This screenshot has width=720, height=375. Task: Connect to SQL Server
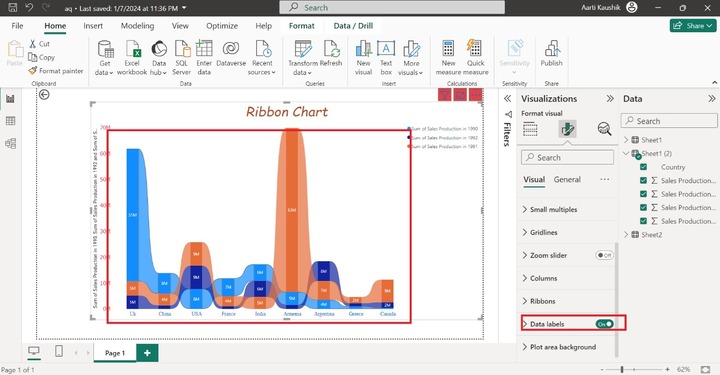tap(182, 58)
